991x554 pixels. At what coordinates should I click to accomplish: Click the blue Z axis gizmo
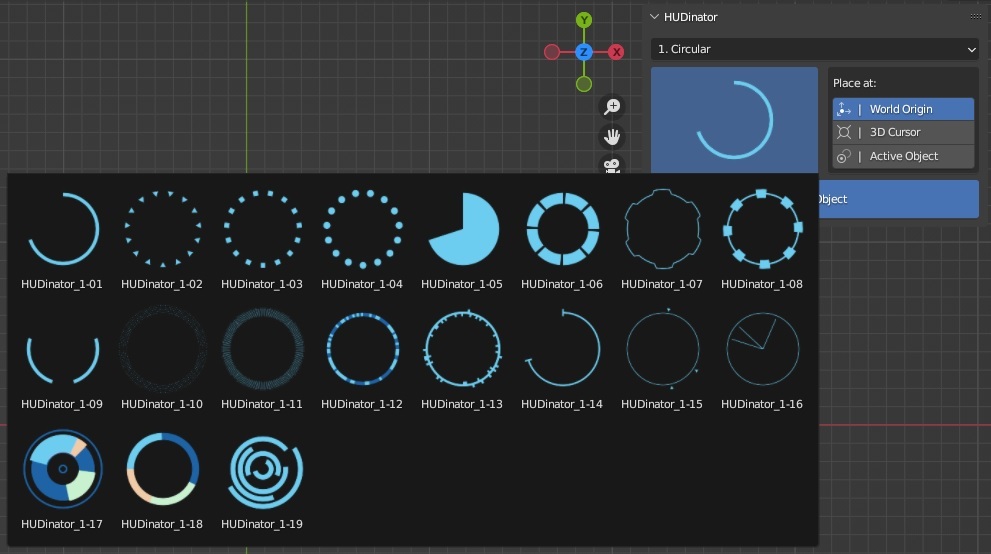tap(584, 52)
